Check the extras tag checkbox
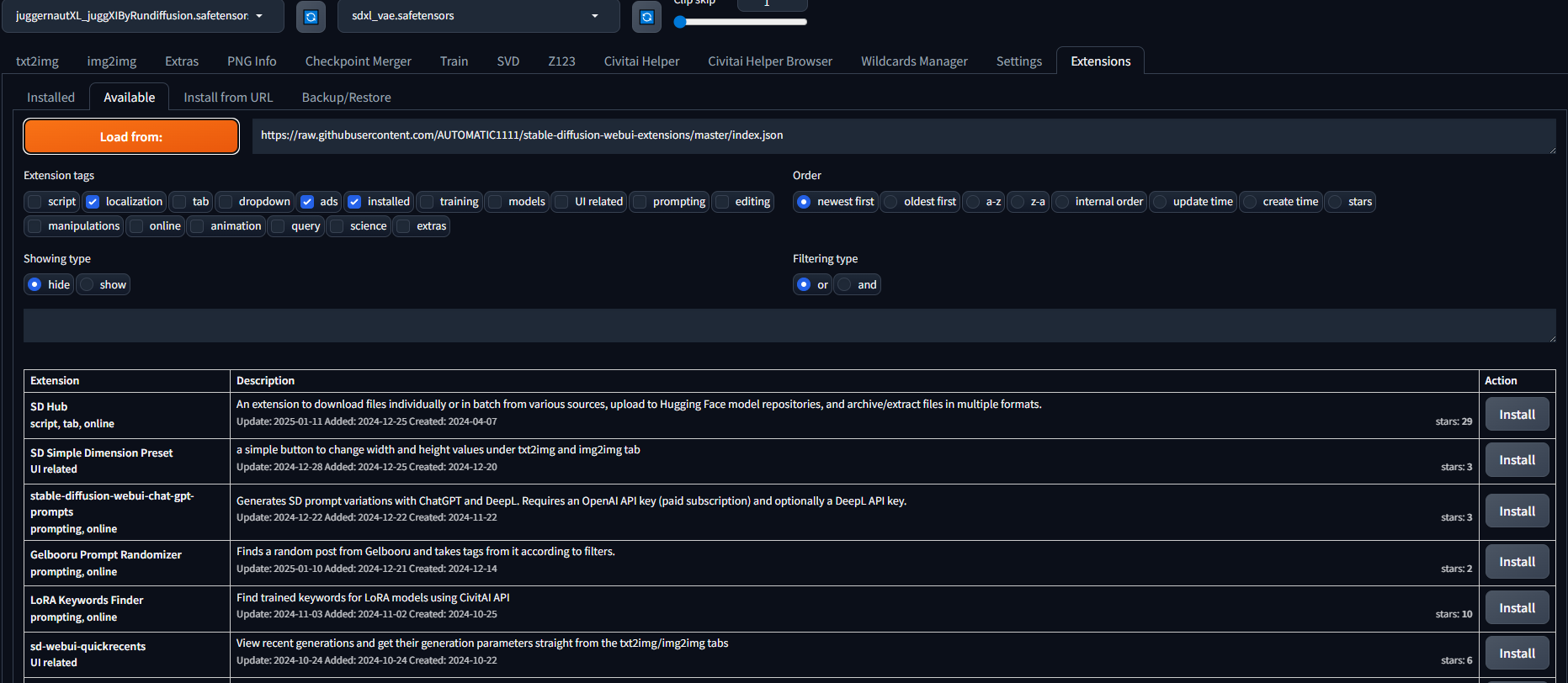 pyautogui.click(x=403, y=226)
